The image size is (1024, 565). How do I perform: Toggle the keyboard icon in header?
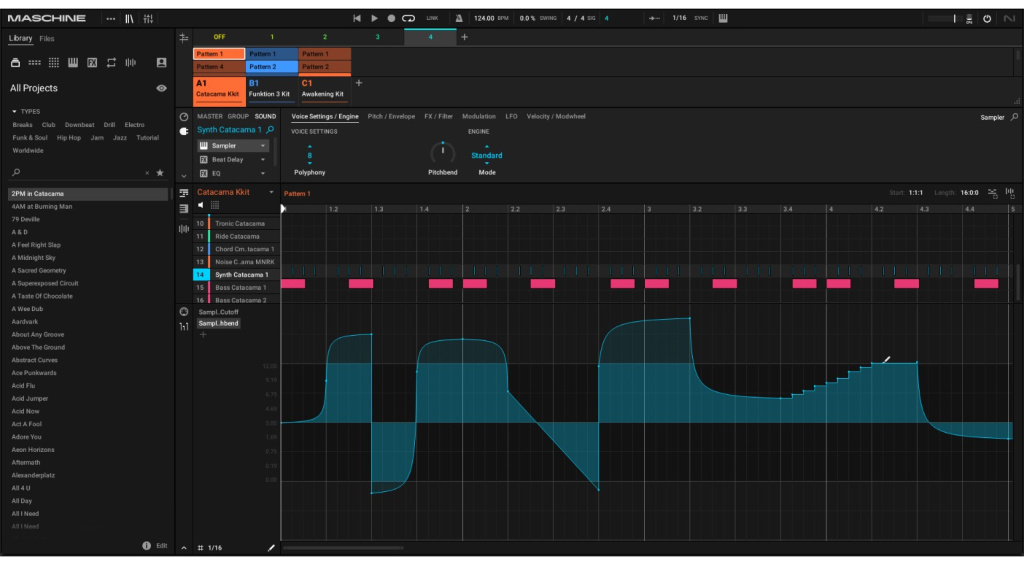[723, 18]
